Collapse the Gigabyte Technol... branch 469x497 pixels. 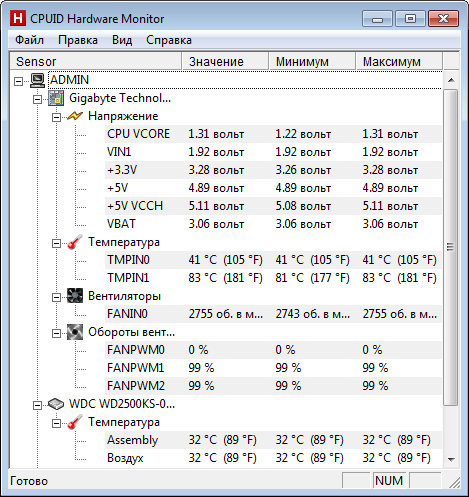pos(38,99)
